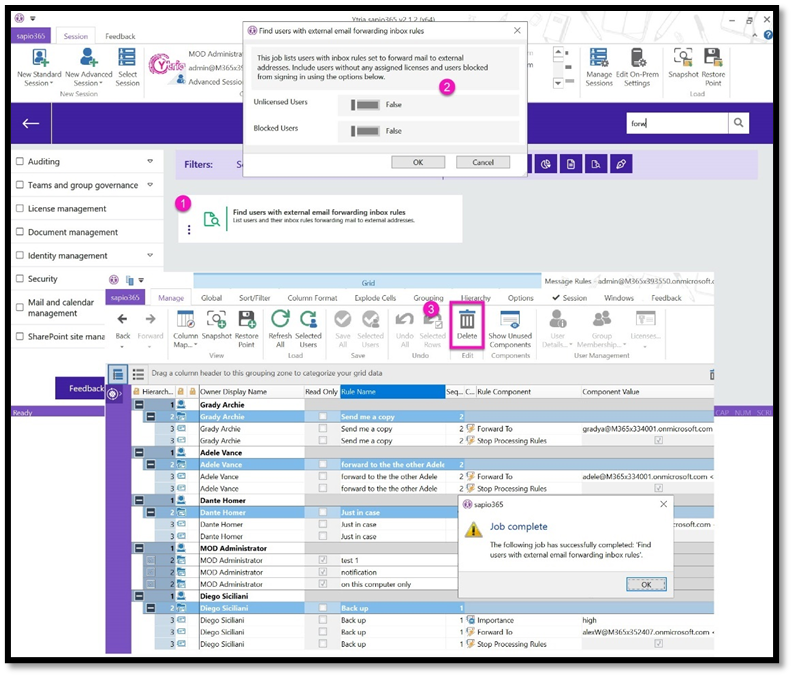This screenshot has width=792, height=676.
Task: Click Edit On-Prem Settings icon
Action: (637, 58)
